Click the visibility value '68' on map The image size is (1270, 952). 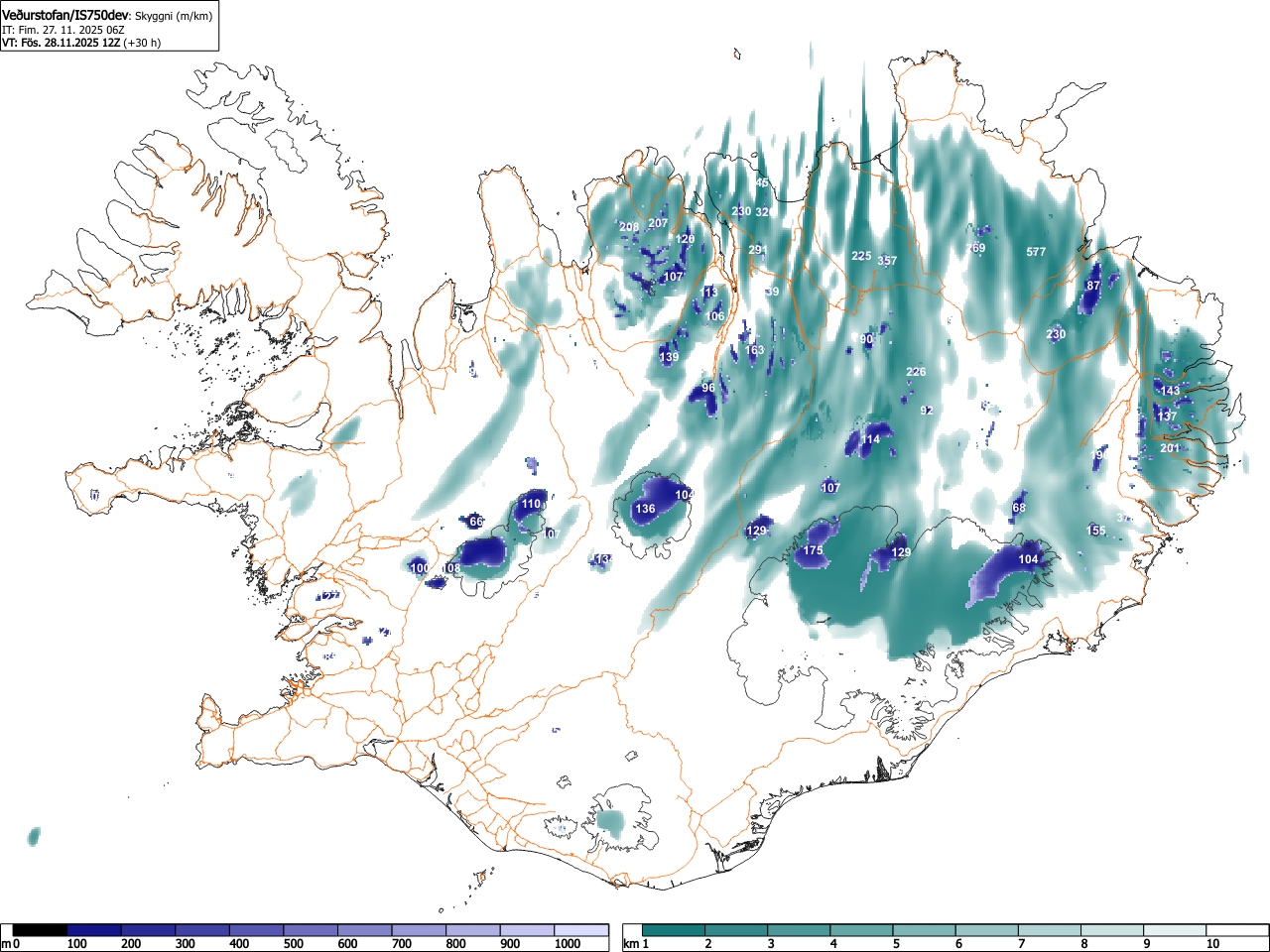point(1019,508)
